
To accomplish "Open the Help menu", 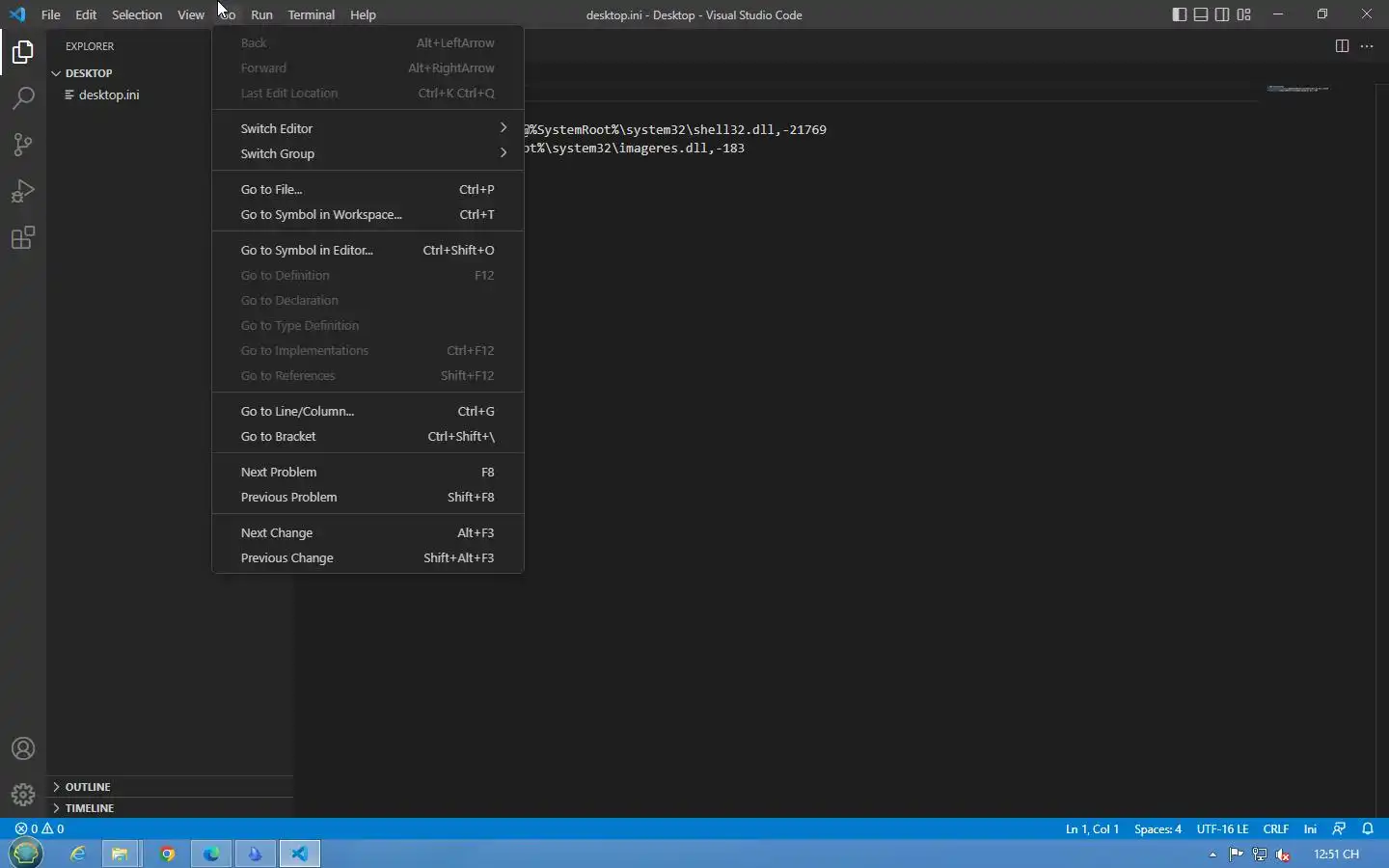I will point(363,14).
